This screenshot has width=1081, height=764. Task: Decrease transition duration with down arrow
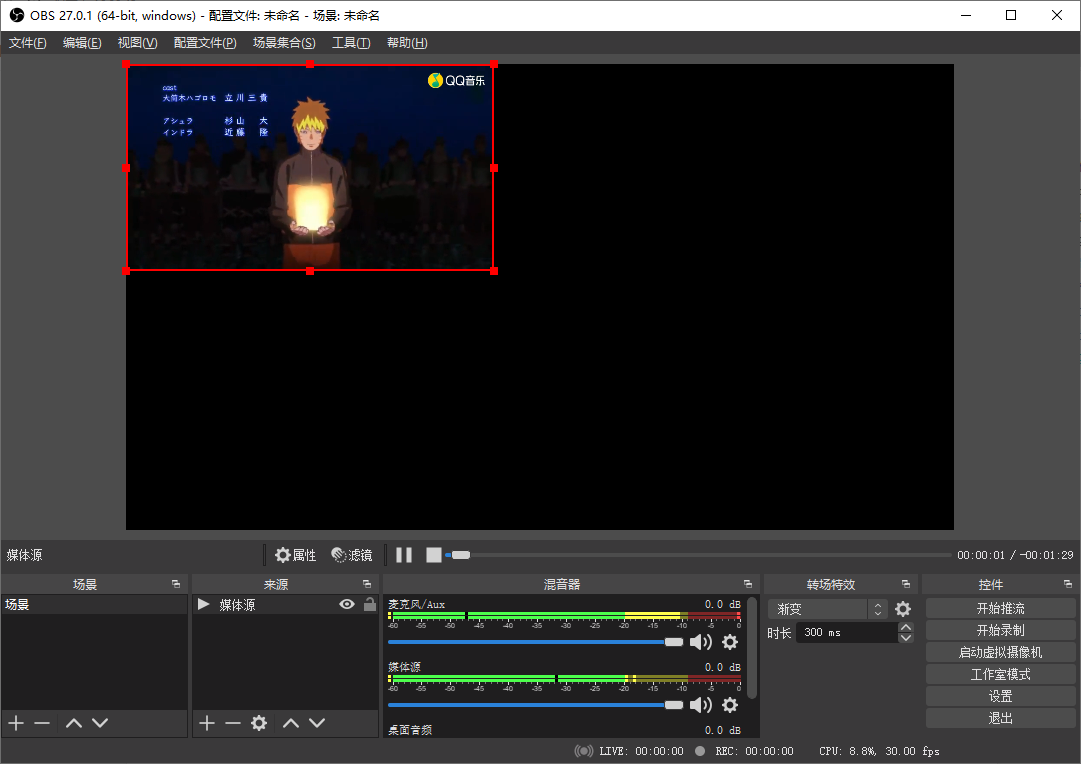(906, 638)
